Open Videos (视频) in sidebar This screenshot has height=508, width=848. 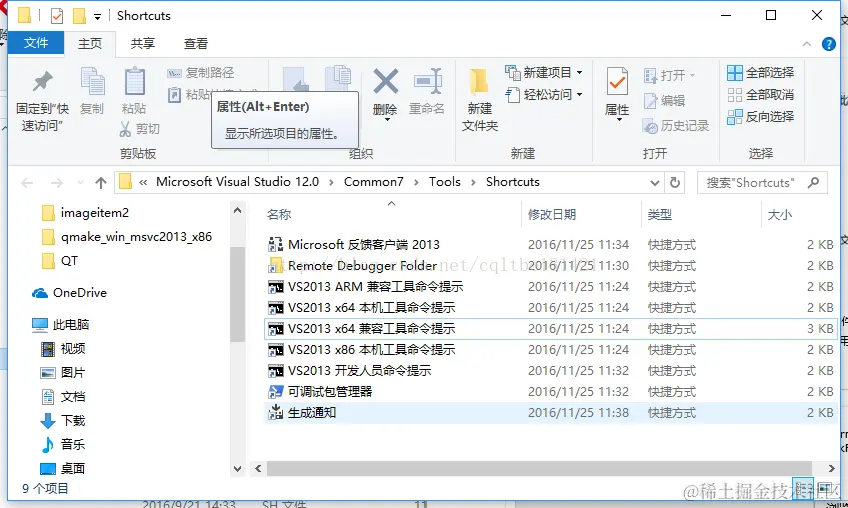[63, 348]
